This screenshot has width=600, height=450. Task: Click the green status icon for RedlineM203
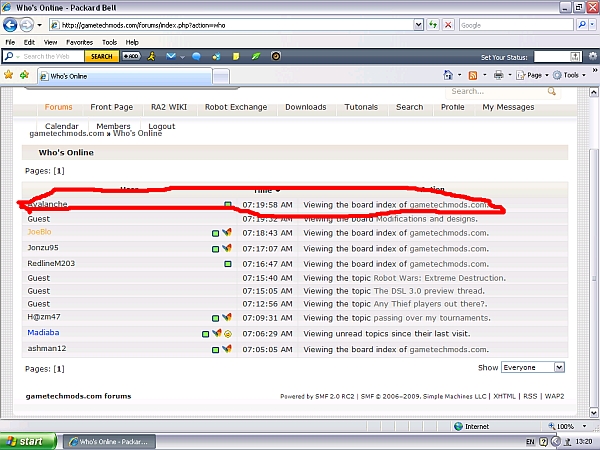click(228, 264)
